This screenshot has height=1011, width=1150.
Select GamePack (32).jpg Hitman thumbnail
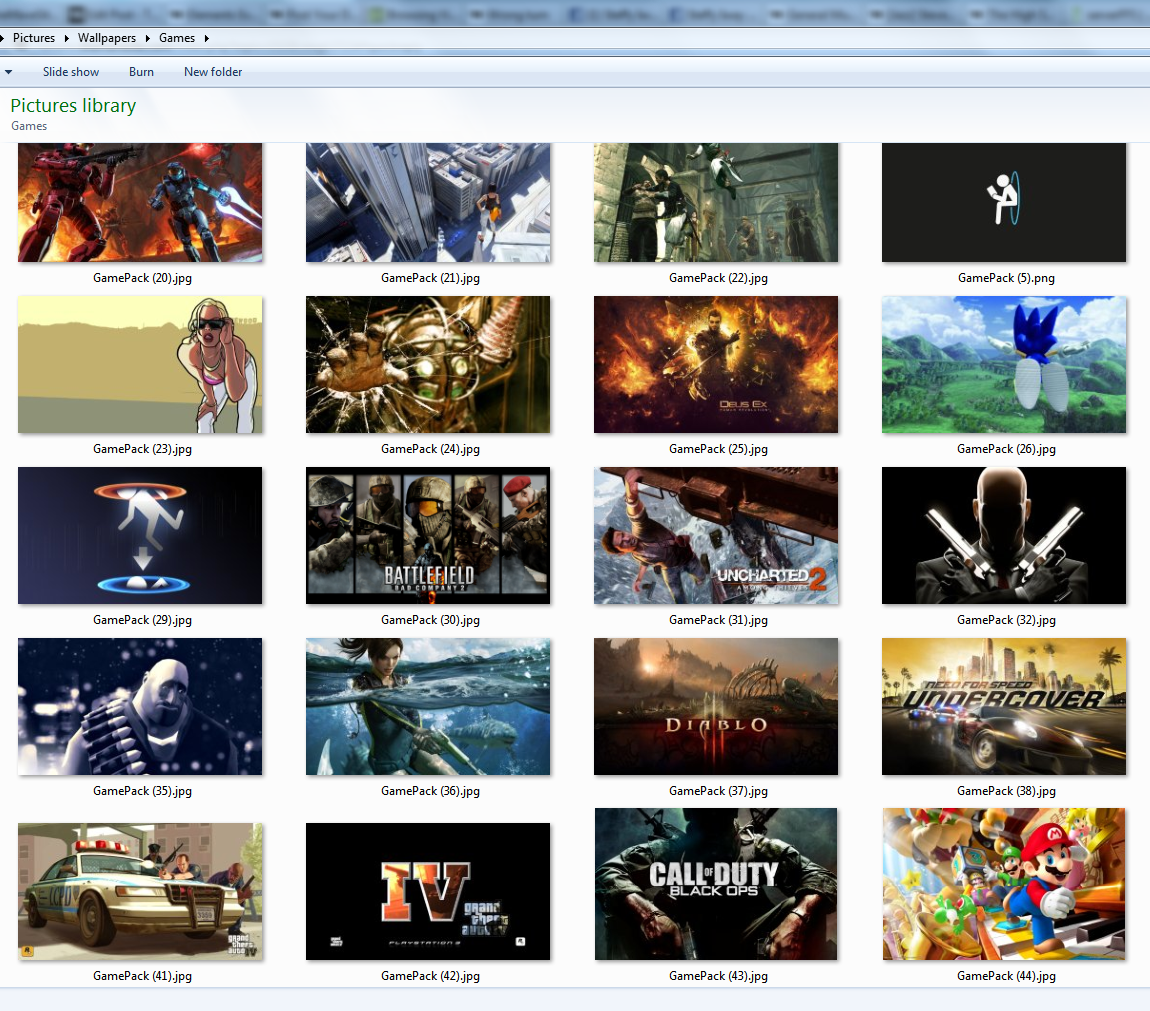[x=1003, y=536]
